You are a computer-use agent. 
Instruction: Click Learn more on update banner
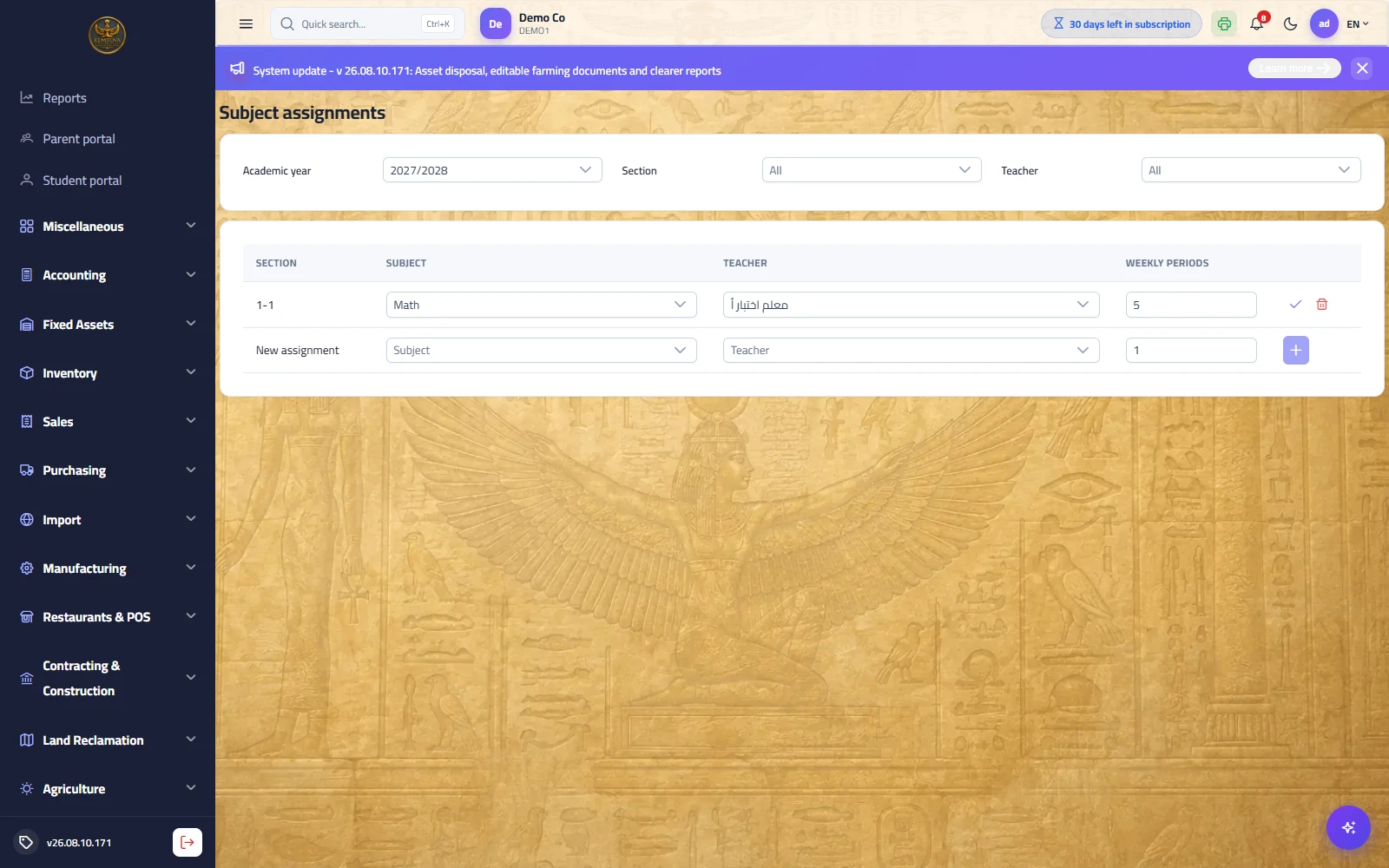tap(1294, 69)
